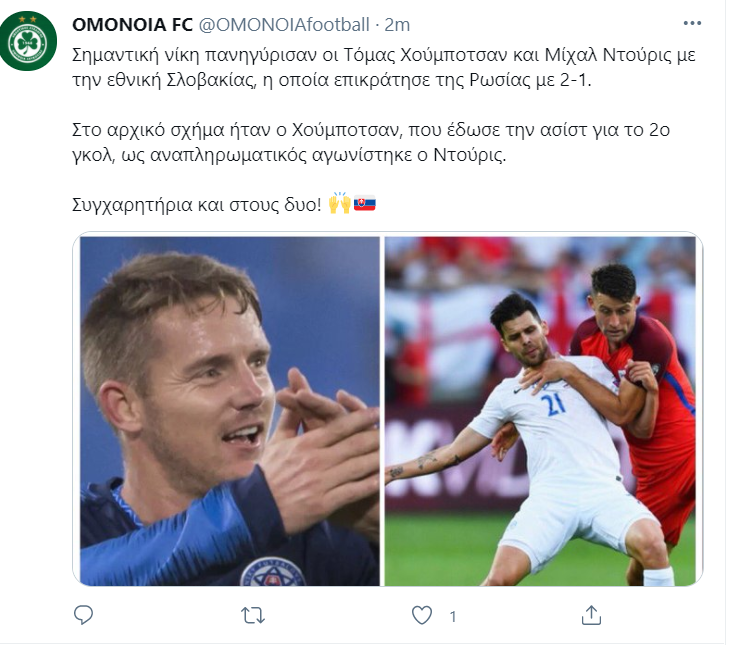Click the raised hands emoji
Viewport: 746px width, 645px height.
(340, 204)
